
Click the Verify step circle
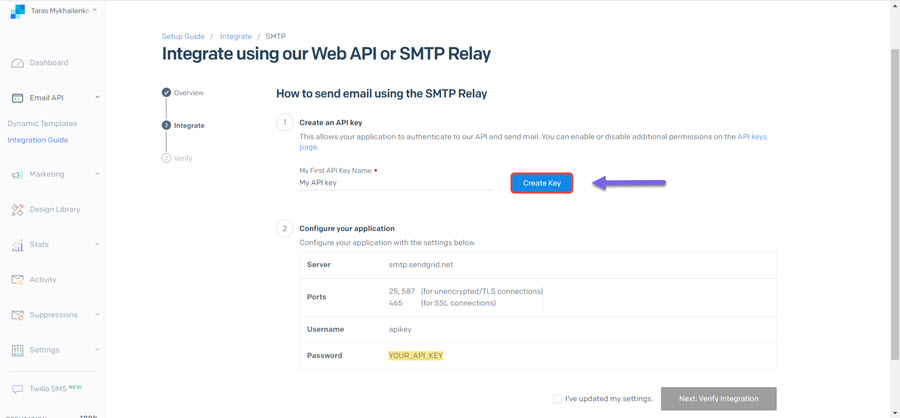click(166, 158)
